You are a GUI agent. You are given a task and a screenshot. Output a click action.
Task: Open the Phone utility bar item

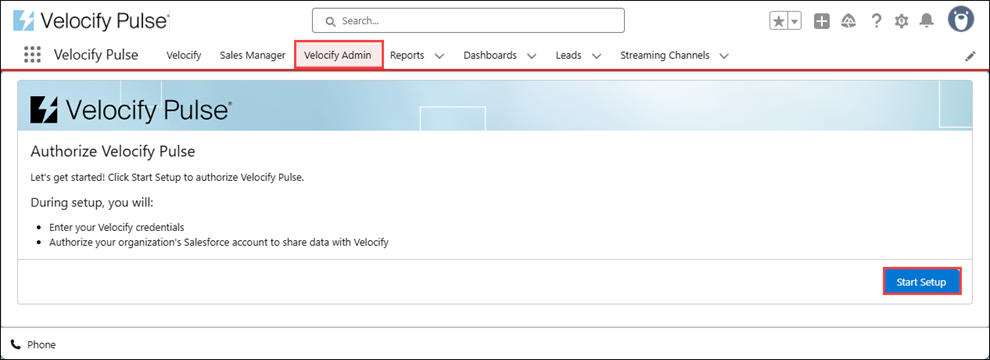click(x=34, y=345)
